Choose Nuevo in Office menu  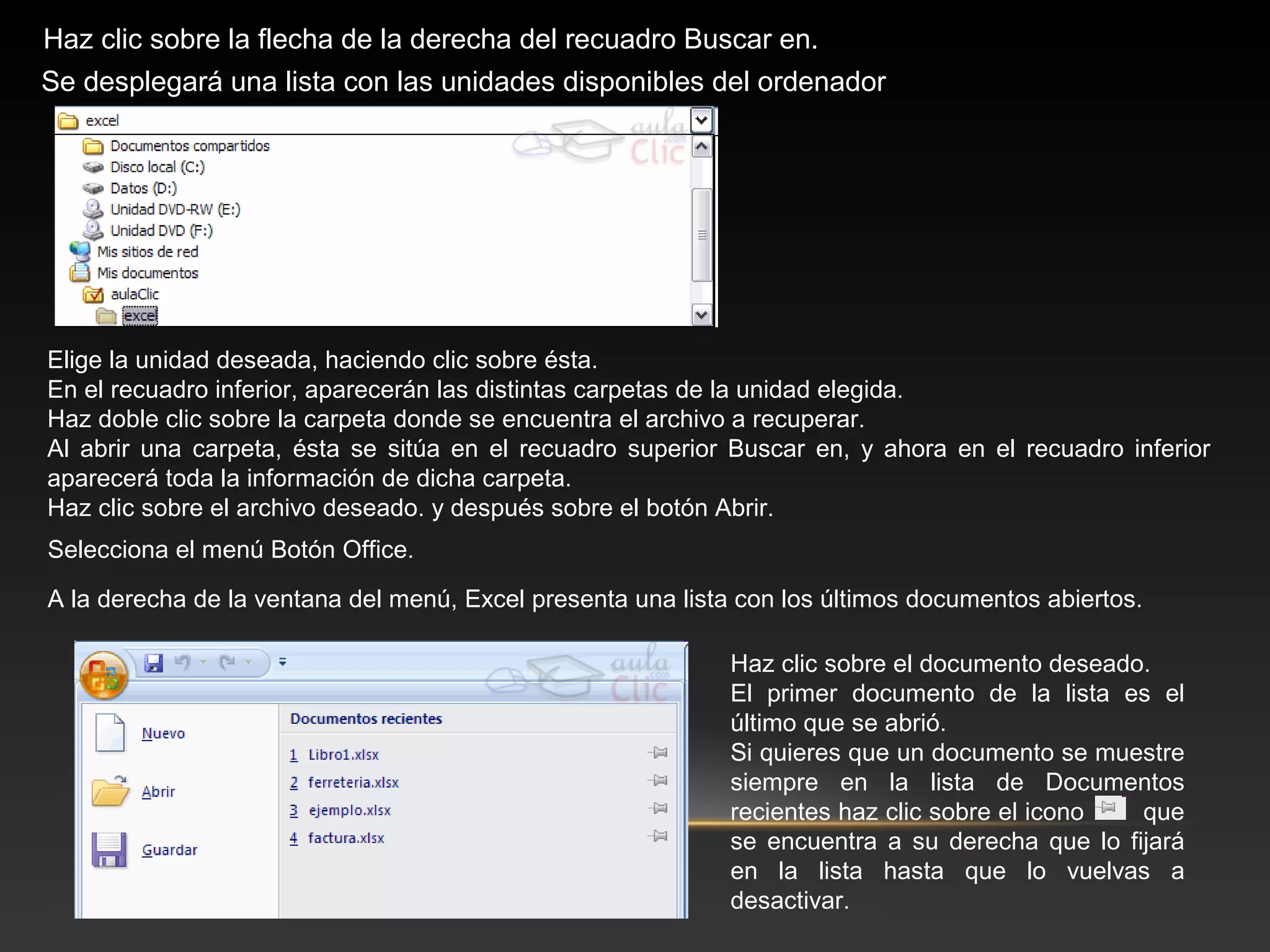(x=163, y=733)
